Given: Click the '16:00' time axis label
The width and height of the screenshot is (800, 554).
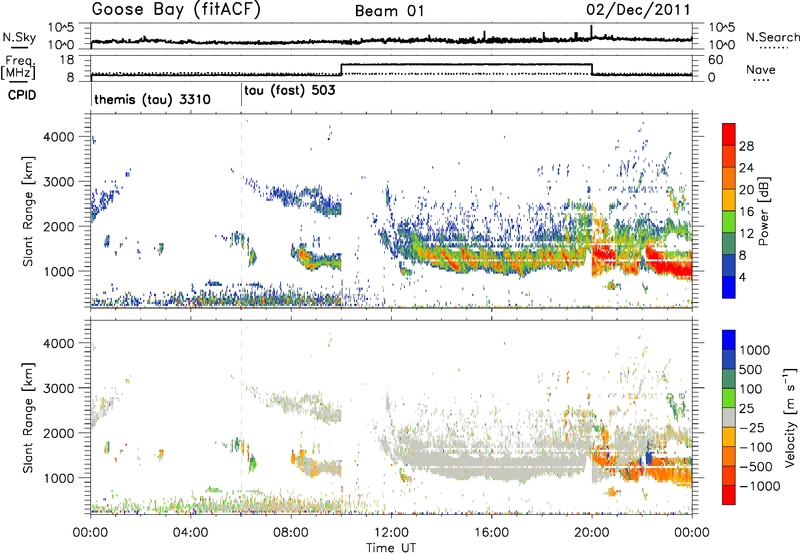Looking at the screenshot, I should (x=491, y=533).
